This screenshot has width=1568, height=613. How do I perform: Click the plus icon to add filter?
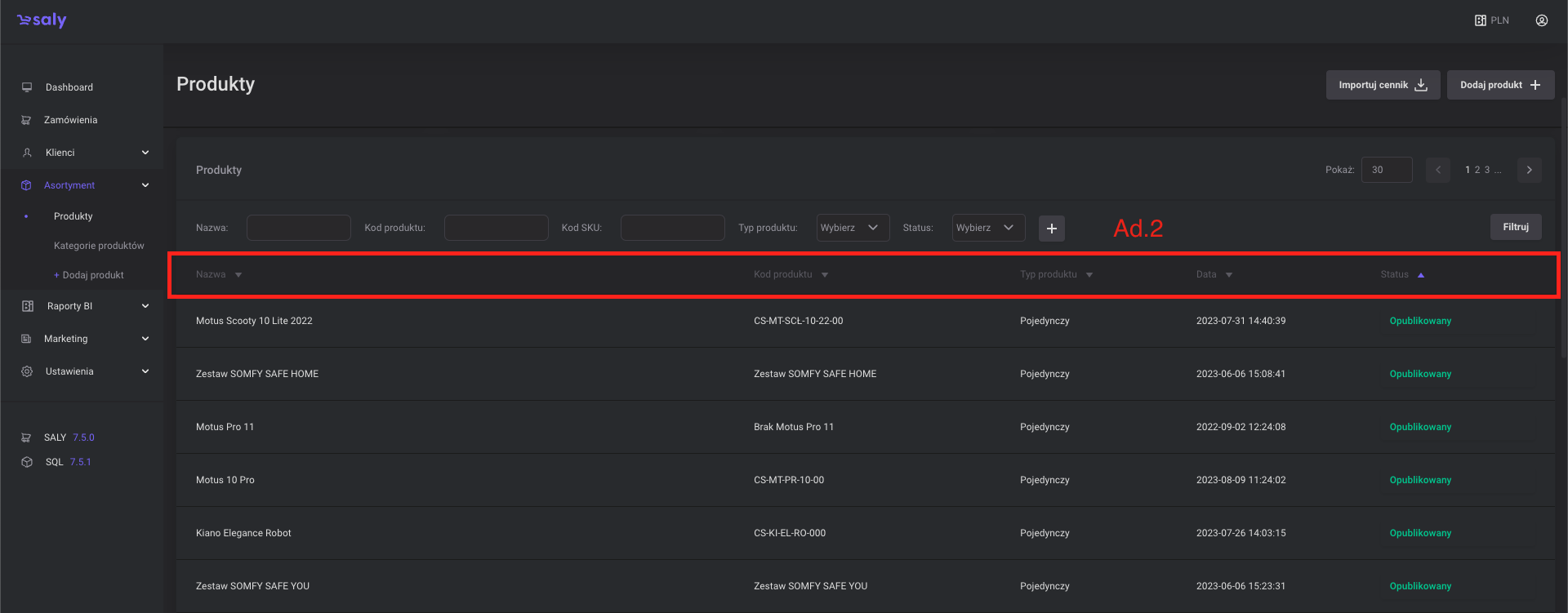point(1051,229)
